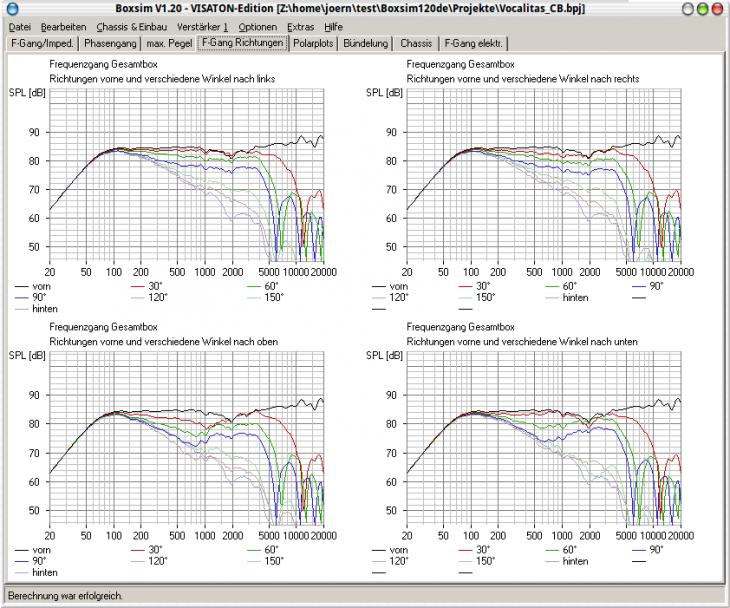Open the Optionen menu

pyautogui.click(x=257, y=27)
